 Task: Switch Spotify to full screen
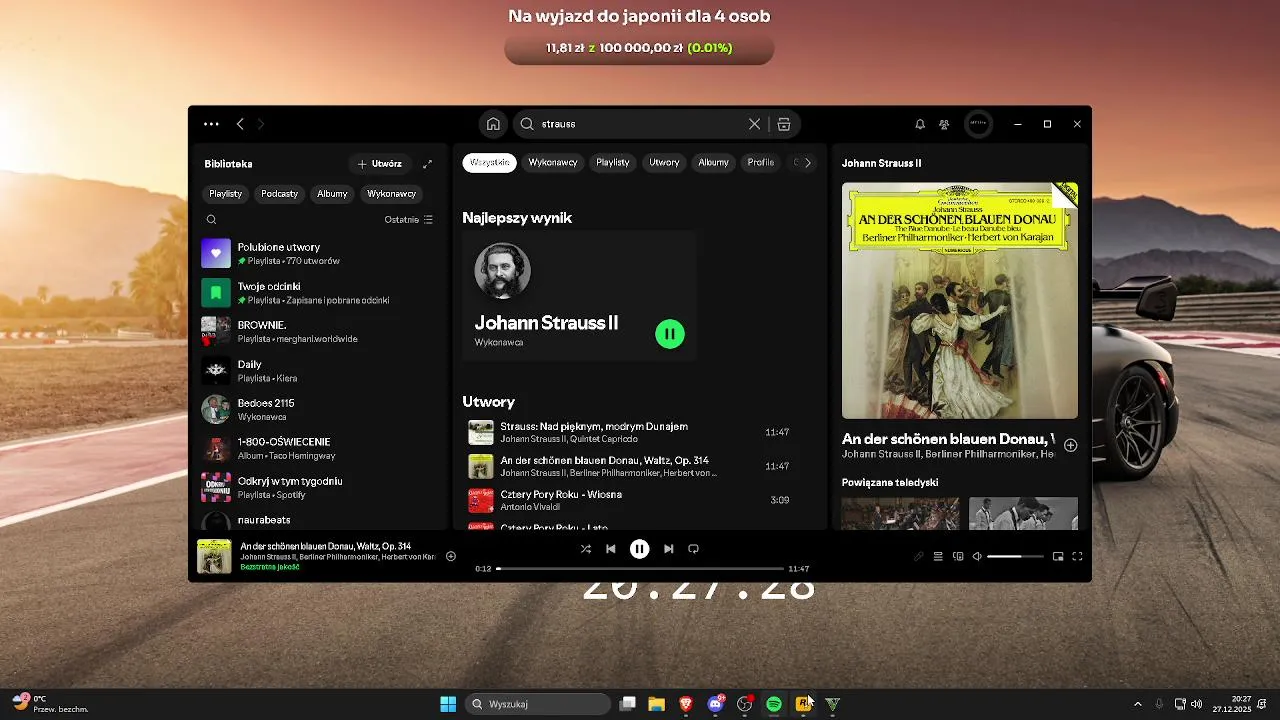tap(1078, 557)
